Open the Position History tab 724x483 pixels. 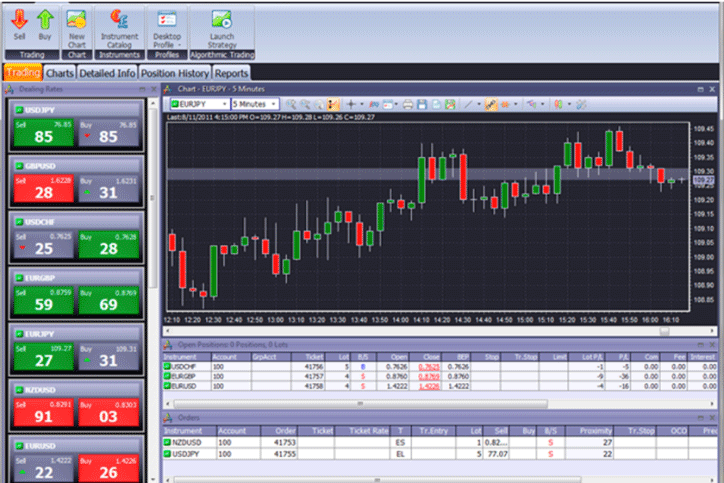click(x=174, y=73)
